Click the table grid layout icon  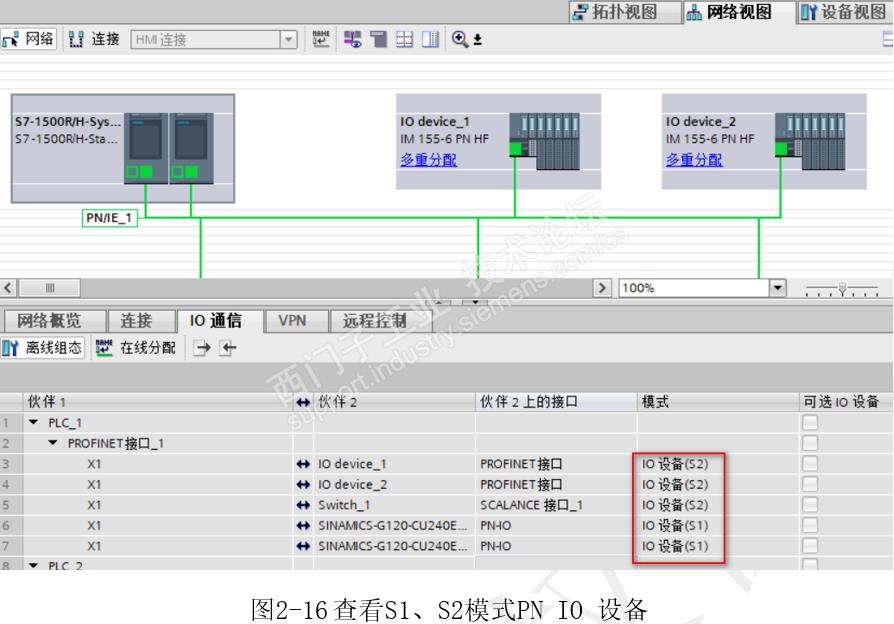pyautogui.click(x=404, y=39)
